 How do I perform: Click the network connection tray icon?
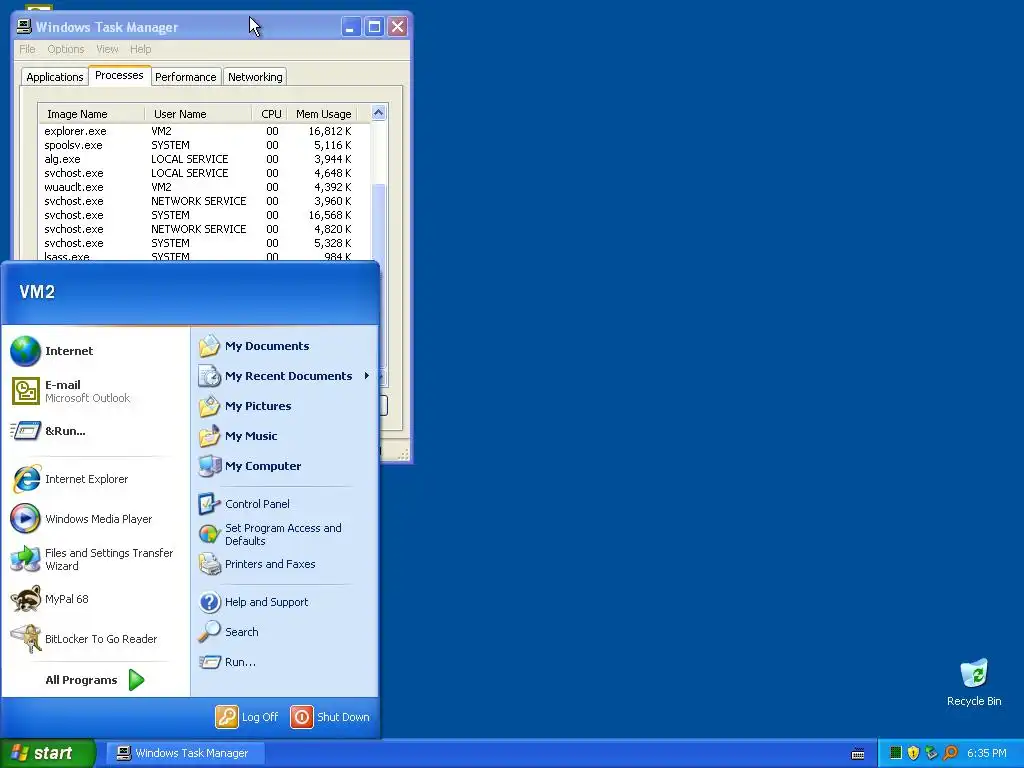pos(931,753)
